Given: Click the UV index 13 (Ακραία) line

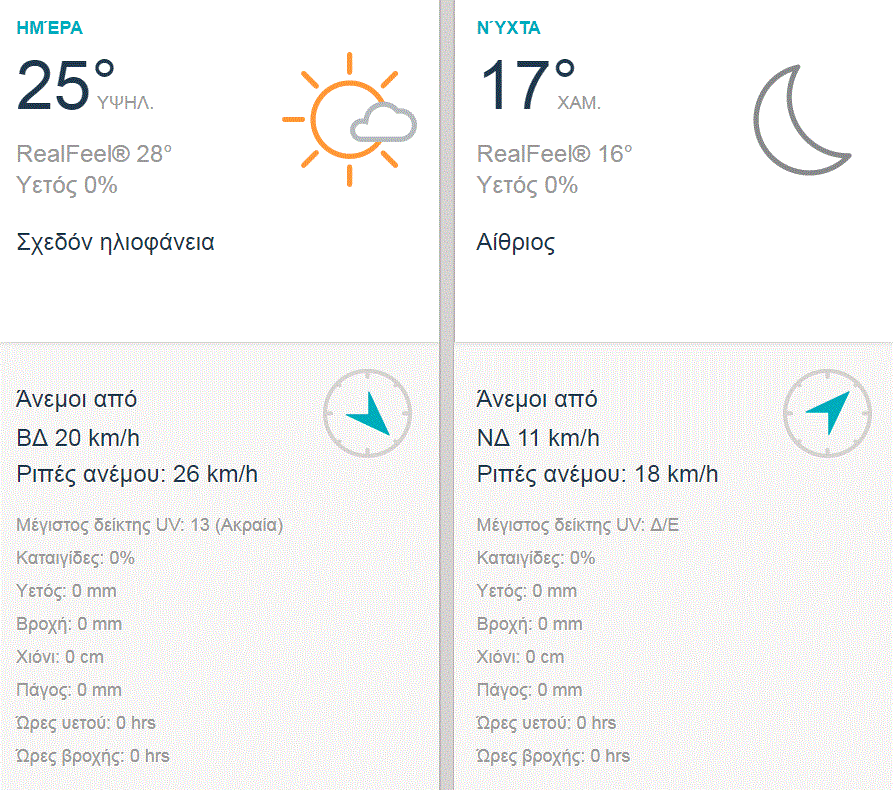Looking at the screenshot, I should point(150,525).
